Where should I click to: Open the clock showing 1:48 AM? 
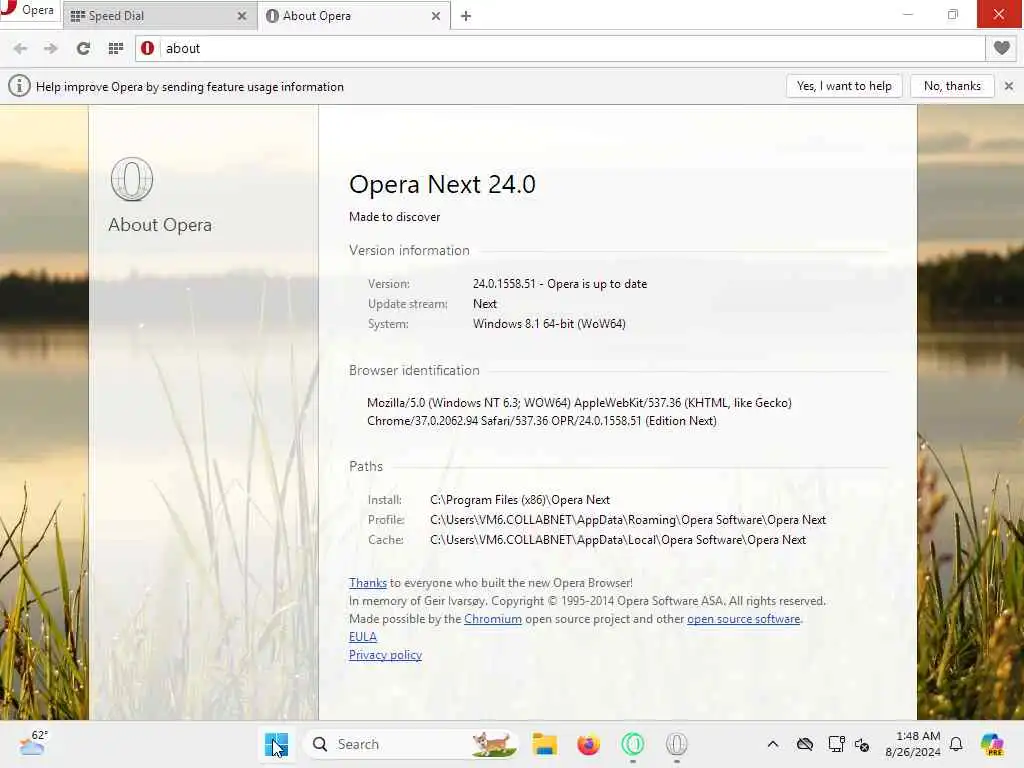click(913, 744)
